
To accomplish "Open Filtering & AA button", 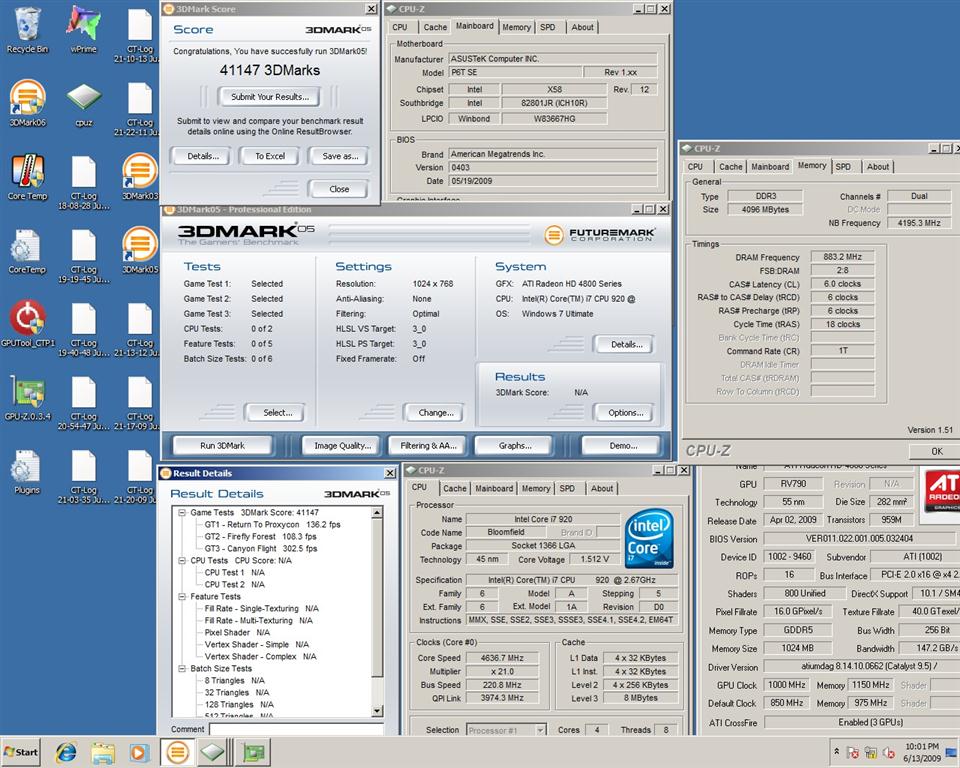I will (x=428, y=446).
